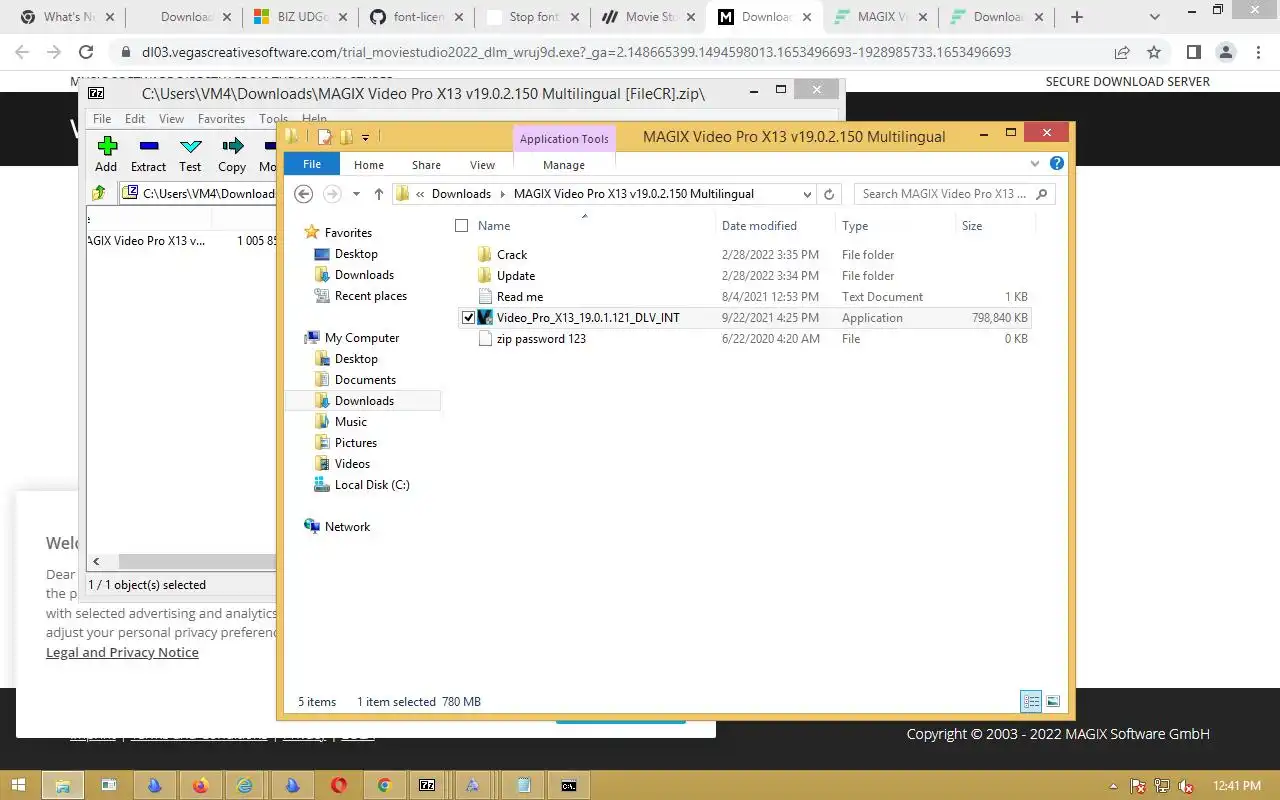Select the Crack folder
This screenshot has width=1280, height=800.
click(512, 255)
